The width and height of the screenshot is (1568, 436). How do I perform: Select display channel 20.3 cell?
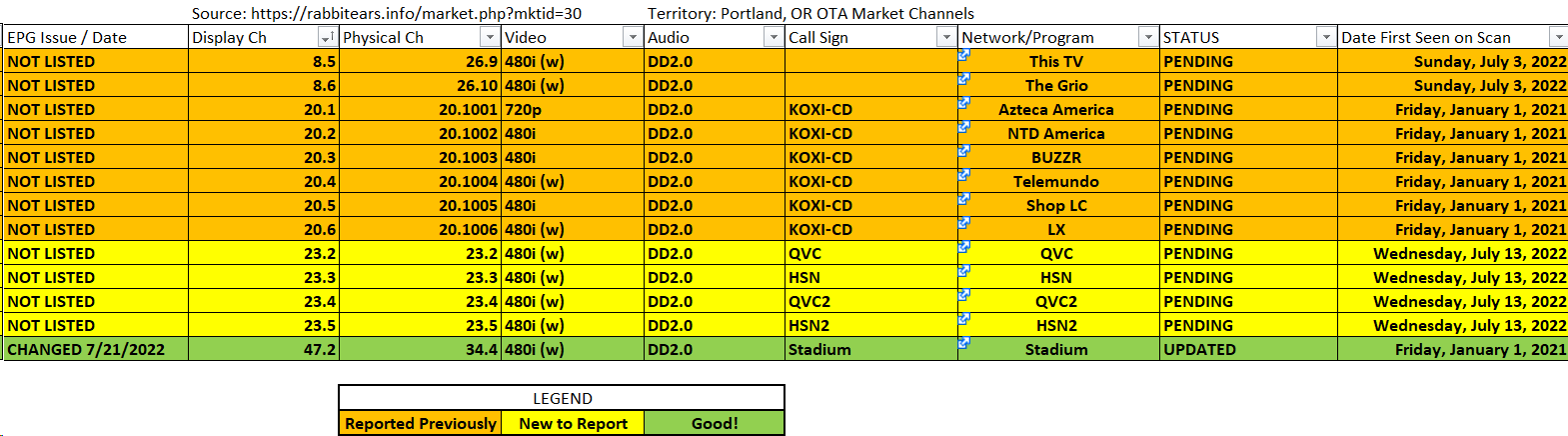coord(264,157)
